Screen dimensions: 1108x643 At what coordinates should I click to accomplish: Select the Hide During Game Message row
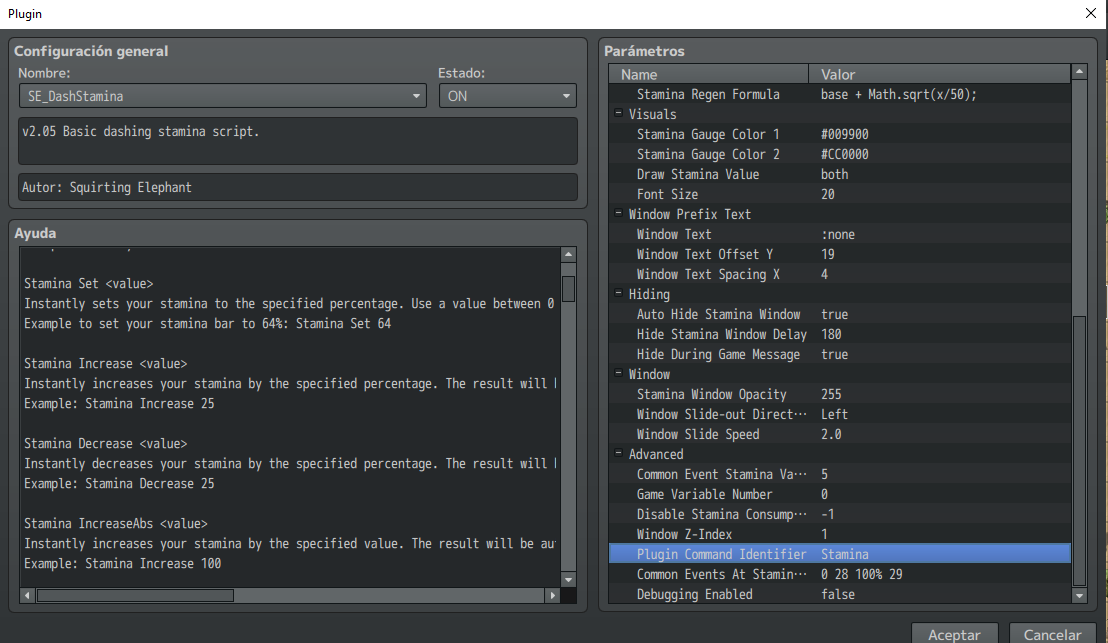pyautogui.click(x=839, y=354)
